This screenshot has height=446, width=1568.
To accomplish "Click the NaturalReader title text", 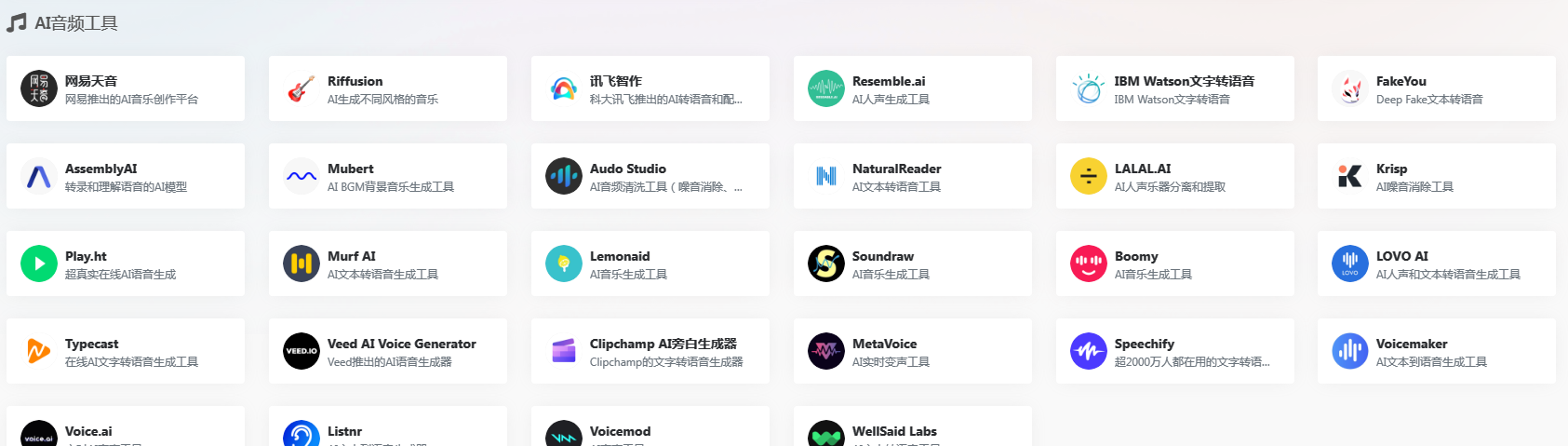I will click(x=896, y=169).
